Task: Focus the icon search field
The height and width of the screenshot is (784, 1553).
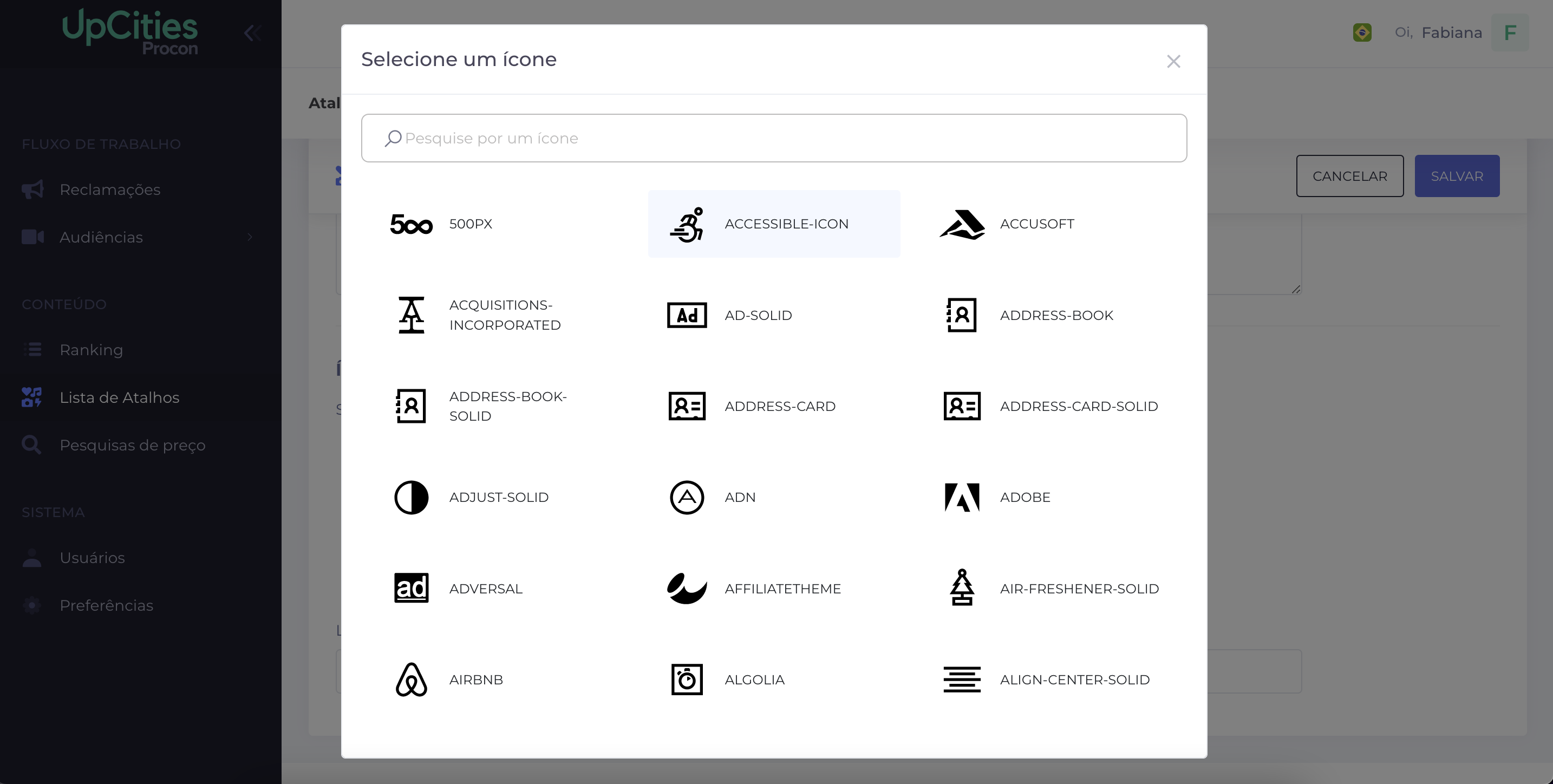Action: pyautogui.click(x=774, y=138)
